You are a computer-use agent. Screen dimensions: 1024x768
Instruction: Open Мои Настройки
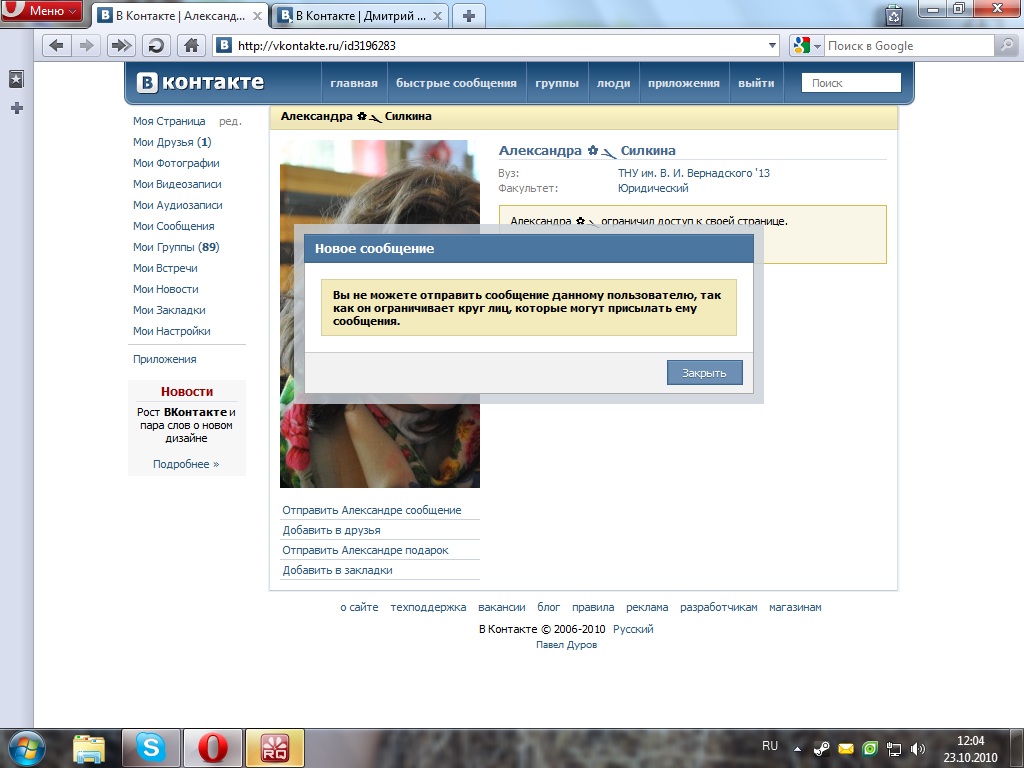[x=172, y=331]
